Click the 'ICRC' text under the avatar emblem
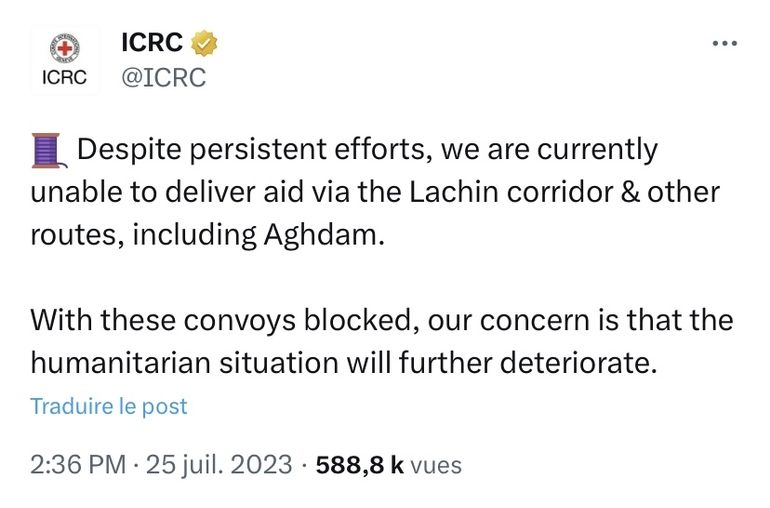 pos(64,77)
